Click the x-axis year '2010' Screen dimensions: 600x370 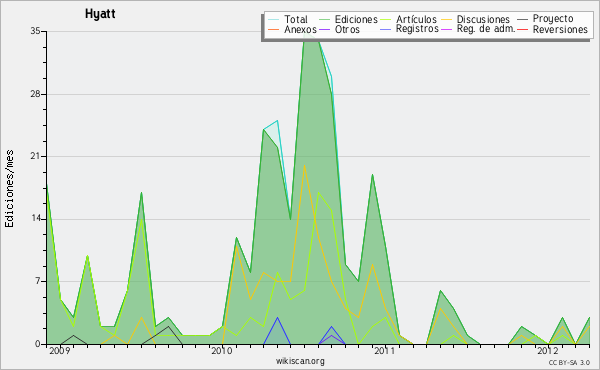(222, 351)
